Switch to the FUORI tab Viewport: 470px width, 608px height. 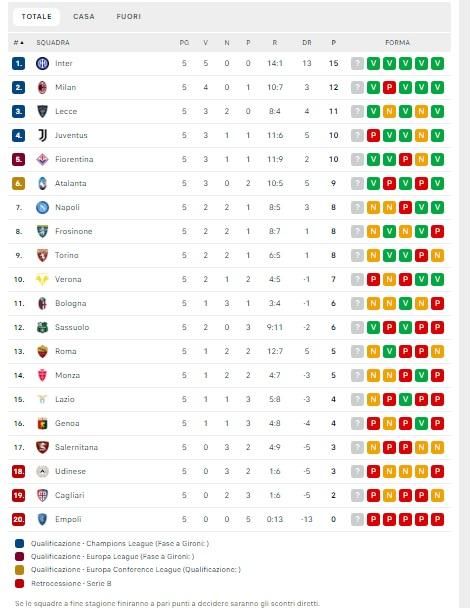pyautogui.click(x=129, y=17)
